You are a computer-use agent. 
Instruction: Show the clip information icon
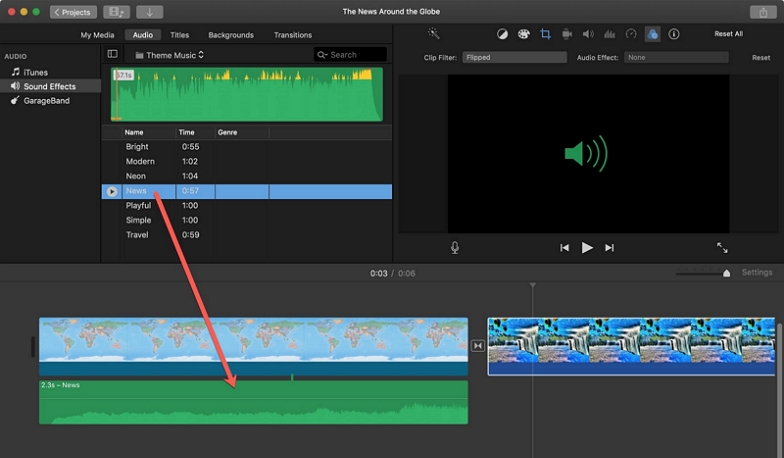[x=674, y=34]
